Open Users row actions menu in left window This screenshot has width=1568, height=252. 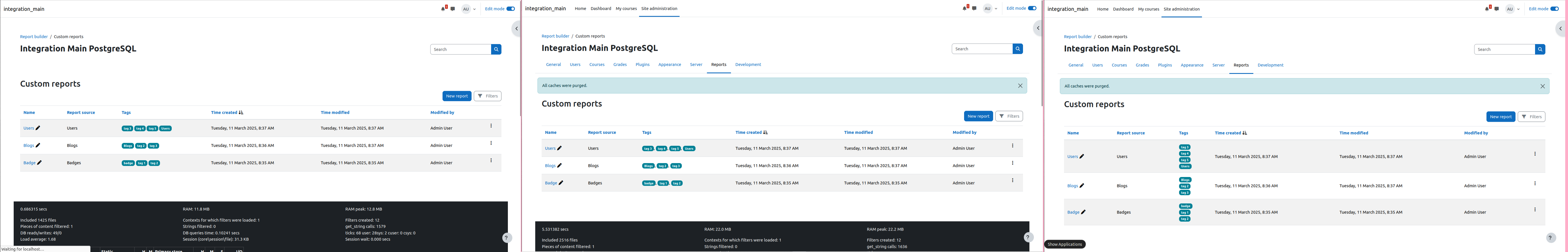pyautogui.click(x=491, y=126)
